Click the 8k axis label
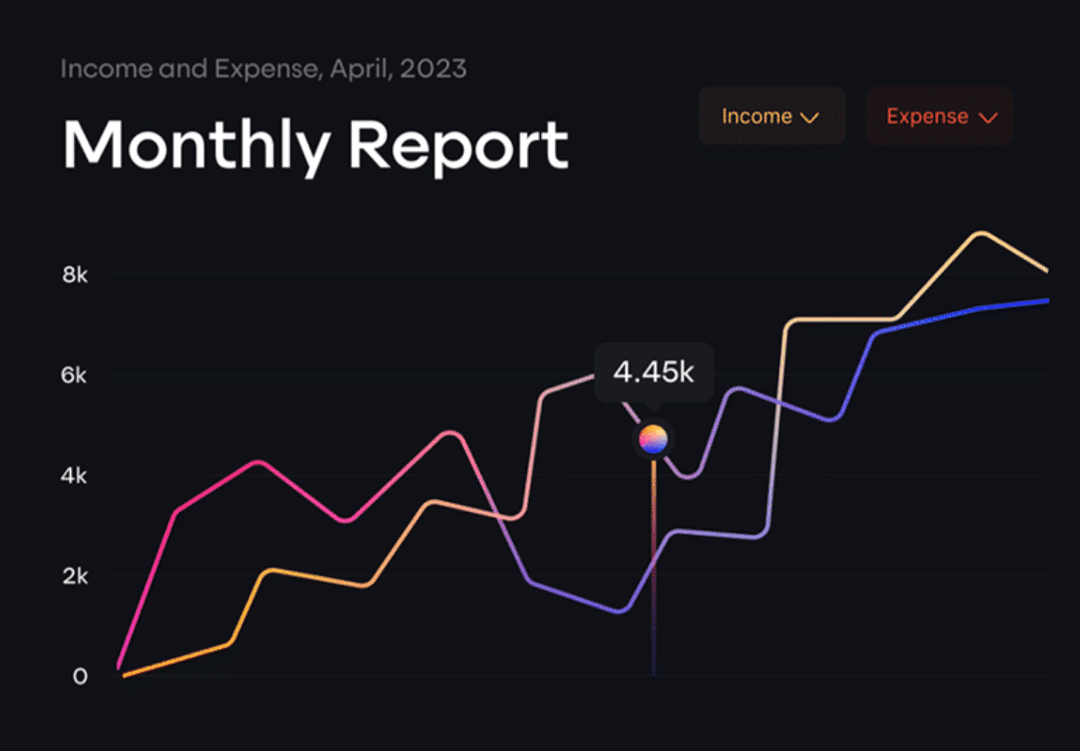 point(75,275)
